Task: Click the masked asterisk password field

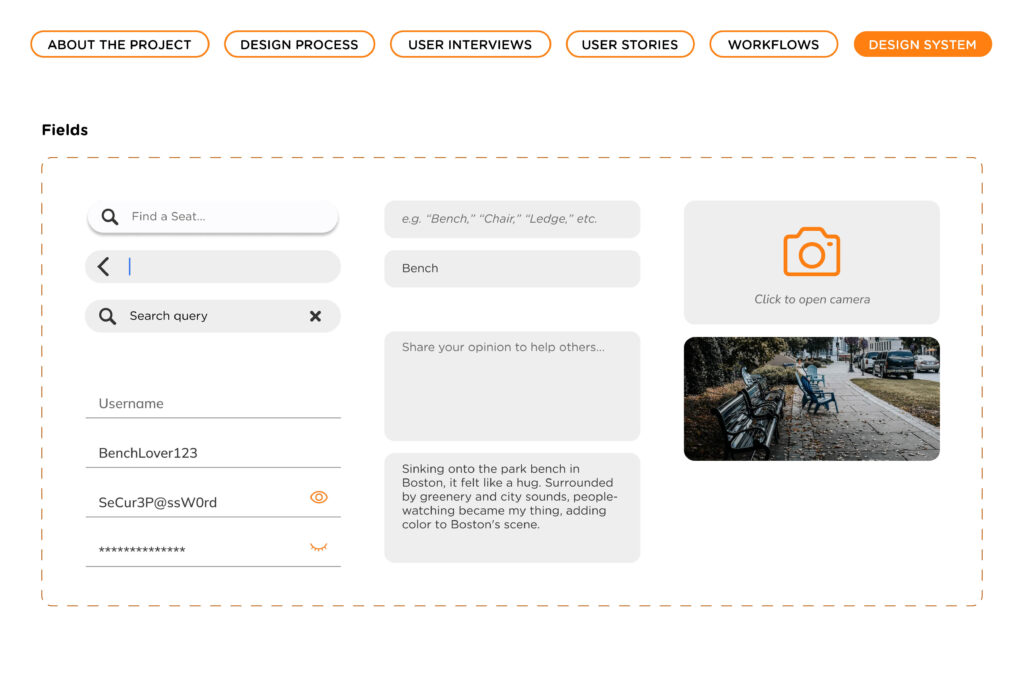Action: click(x=213, y=550)
